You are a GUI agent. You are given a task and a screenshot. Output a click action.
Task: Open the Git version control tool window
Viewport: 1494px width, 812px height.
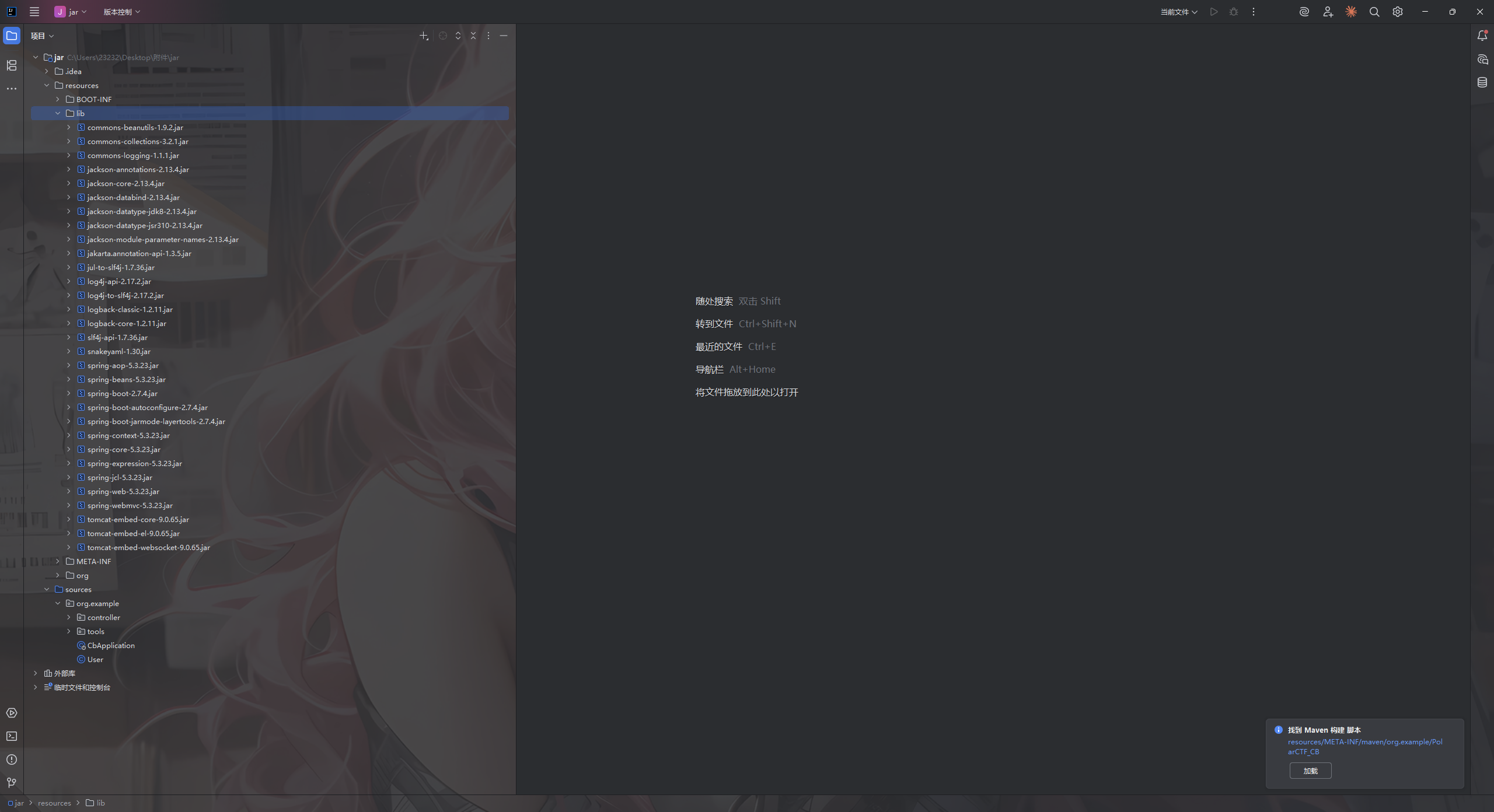(x=12, y=783)
